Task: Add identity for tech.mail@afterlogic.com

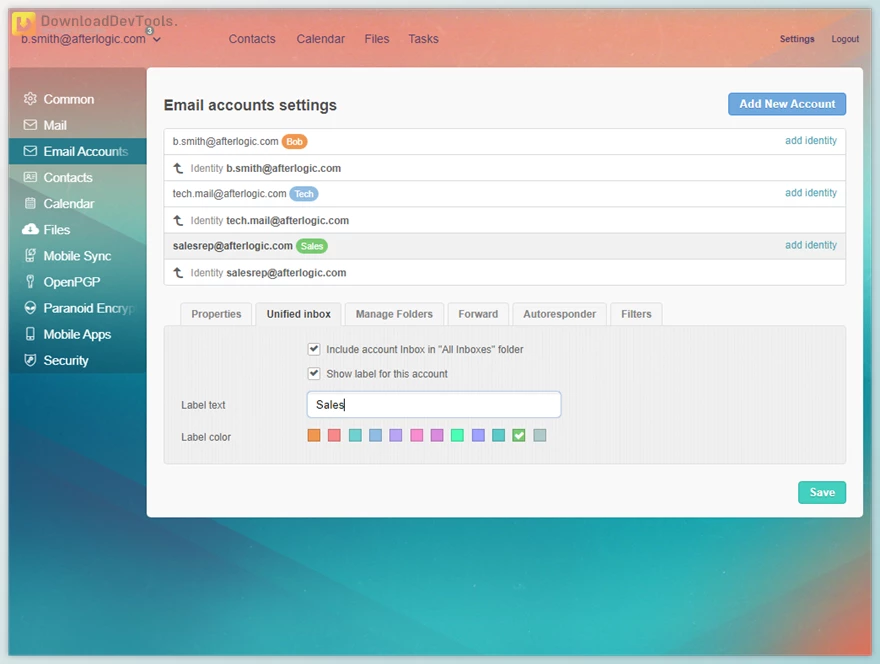Action: [810, 192]
